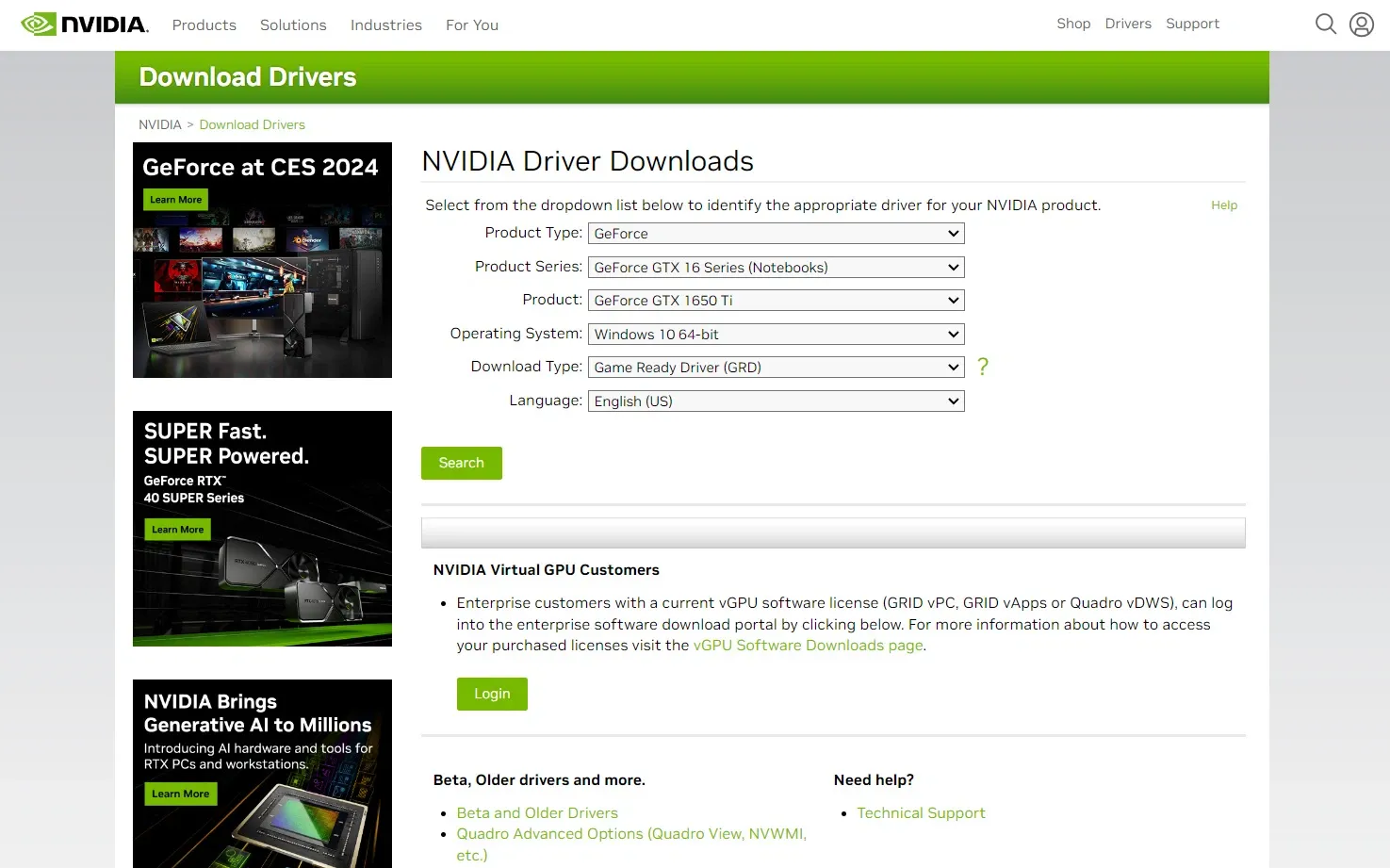Click the NVIDIA Driver Downloads title
Screen dimensions: 1390x868
point(587,161)
